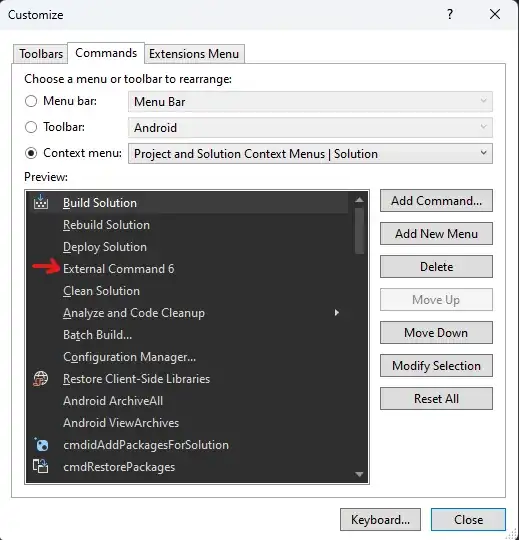Open the Keyboard... settings button
Image resolution: width=519 pixels, height=540 pixels.
pos(380,519)
